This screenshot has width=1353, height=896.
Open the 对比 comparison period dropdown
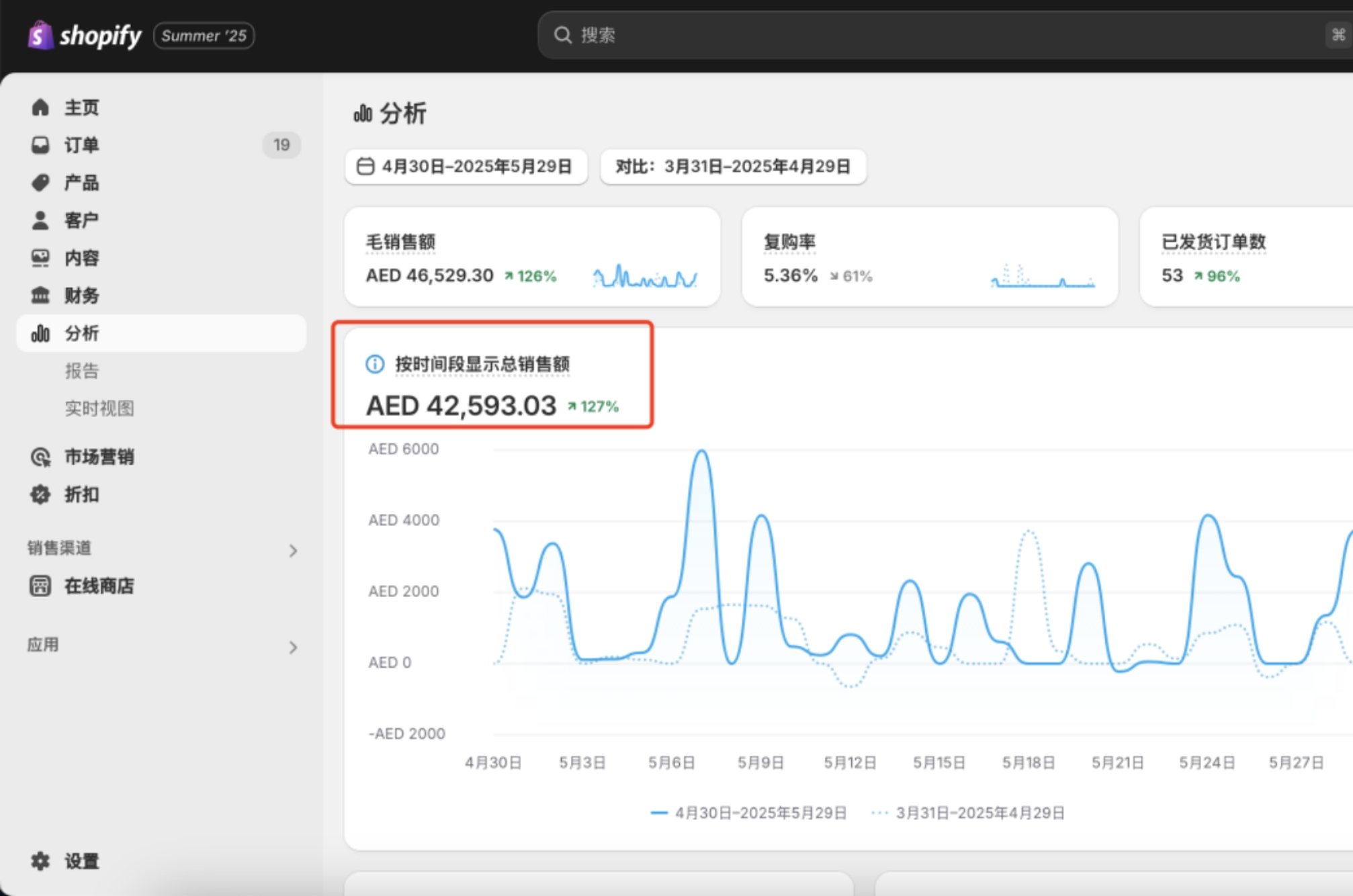pos(733,167)
